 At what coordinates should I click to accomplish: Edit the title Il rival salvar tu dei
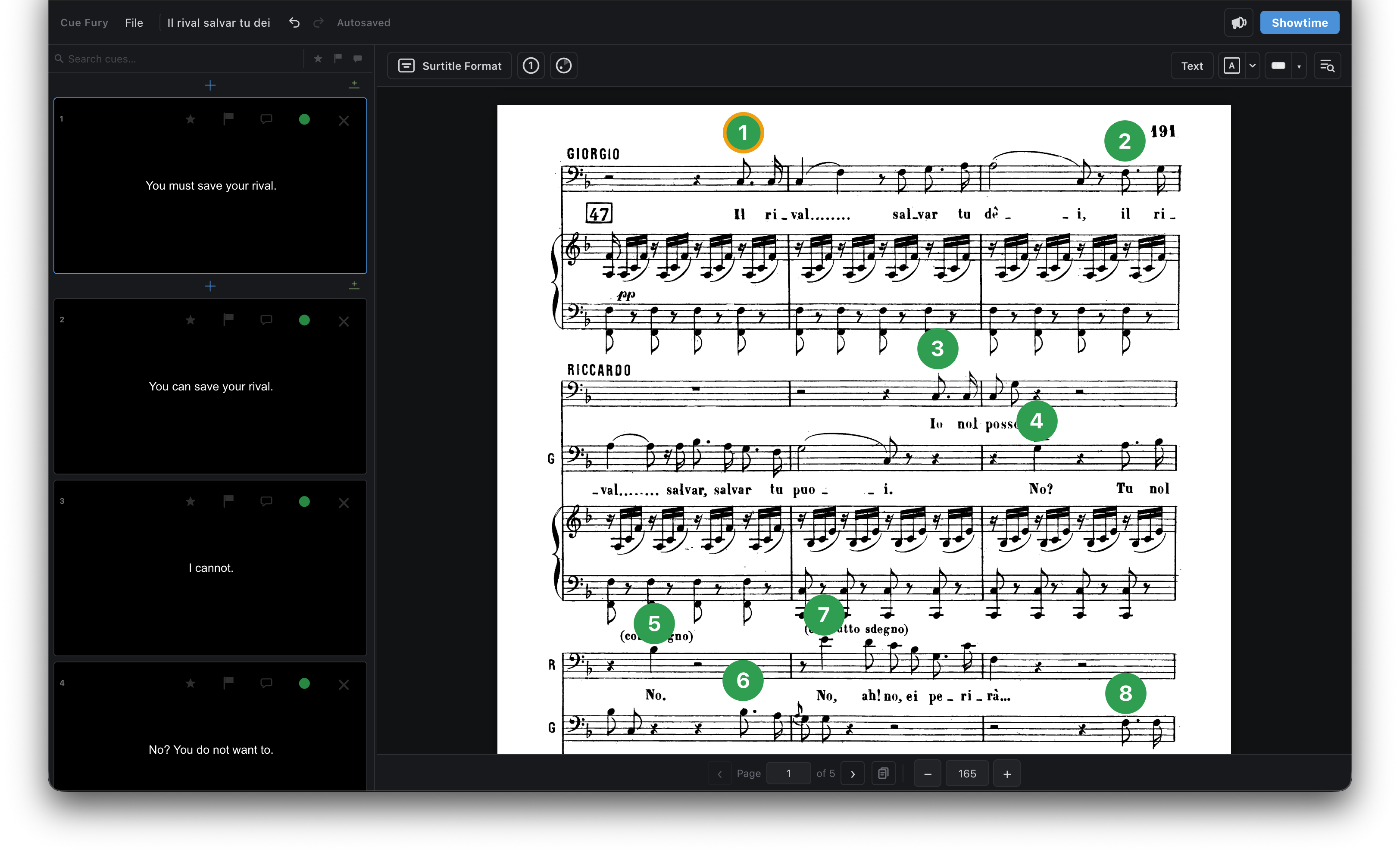click(219, 23)
